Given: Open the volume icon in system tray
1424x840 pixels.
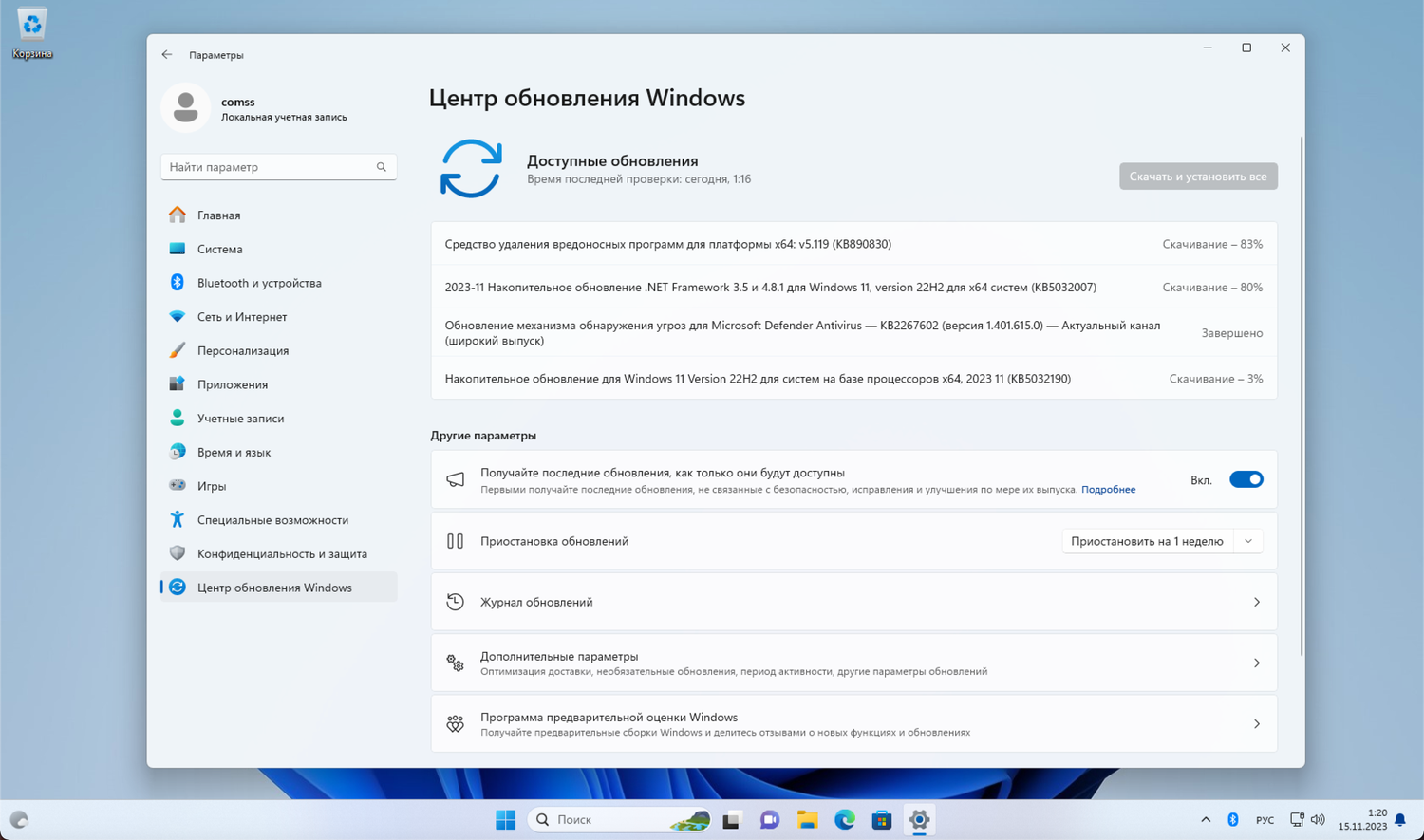Looking at the screenshot, I should (1318, 820).
